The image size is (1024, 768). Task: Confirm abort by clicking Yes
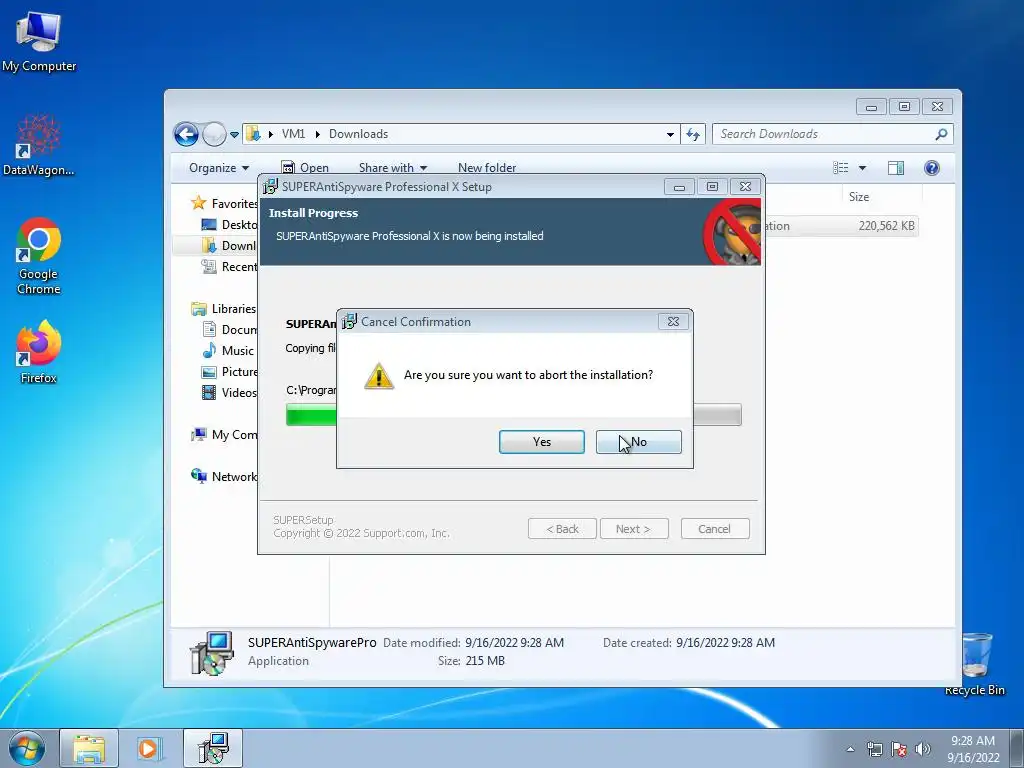tap(541, 442)
